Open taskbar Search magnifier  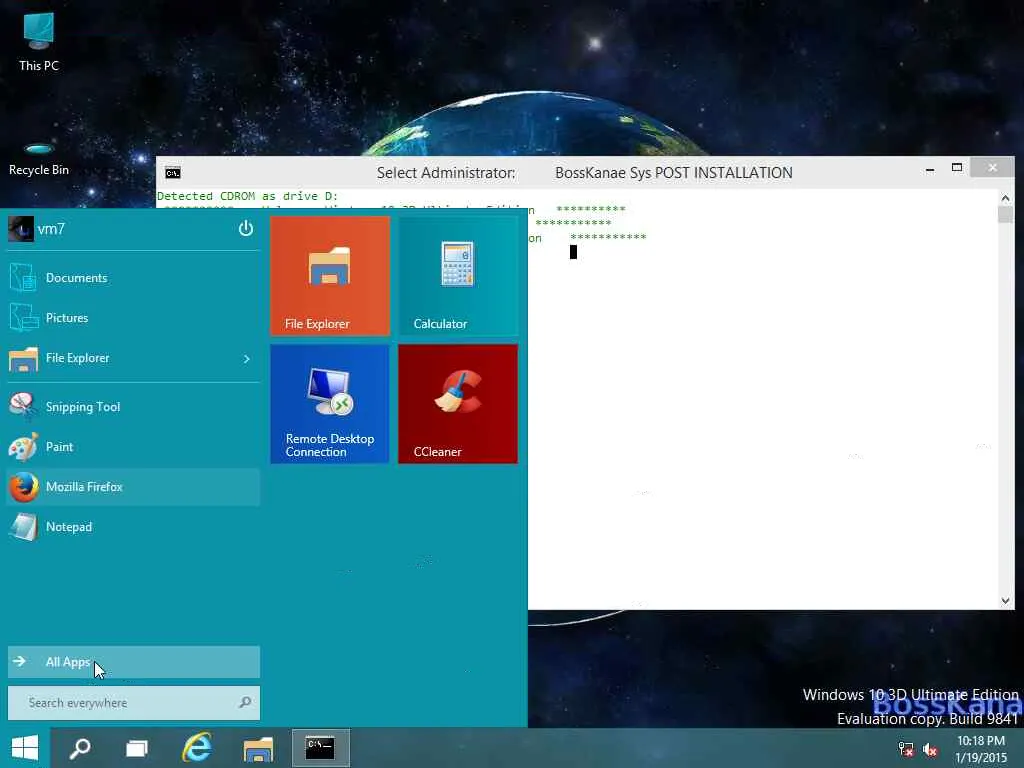(80, 748)
